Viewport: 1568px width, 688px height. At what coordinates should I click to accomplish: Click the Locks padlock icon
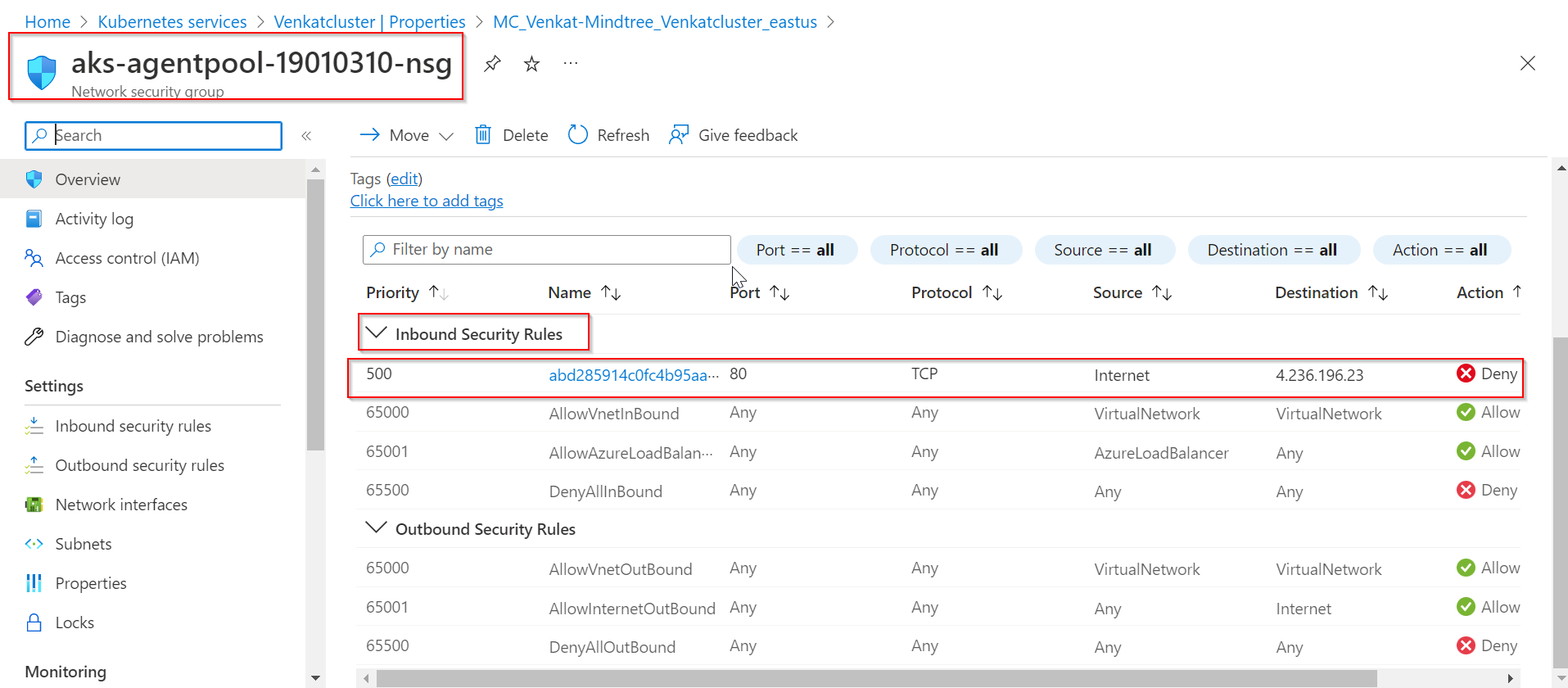(34, 622)
